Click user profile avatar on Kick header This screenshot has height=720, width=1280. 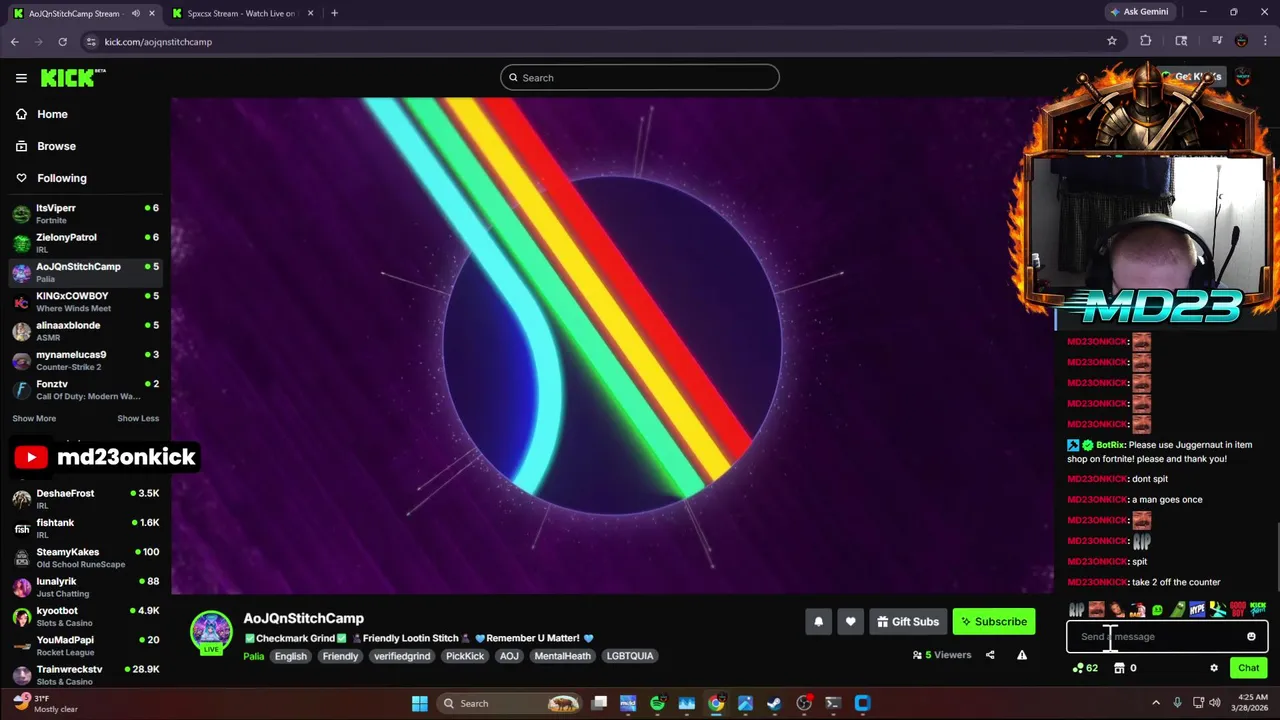pyautogui.click(x=1243, y=77)
